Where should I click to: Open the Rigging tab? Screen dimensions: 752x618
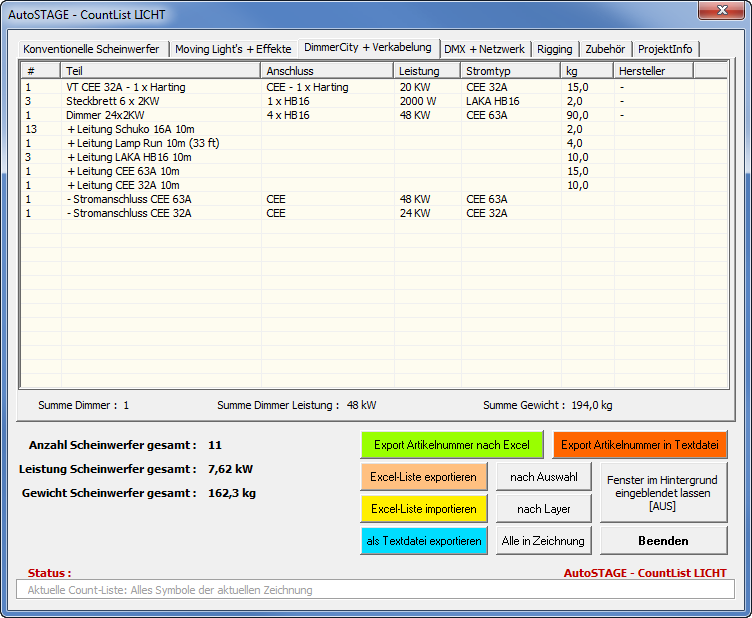point(554,49)
